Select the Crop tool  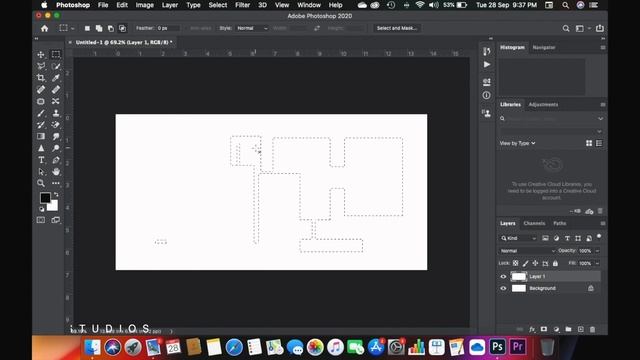coord(41,78)
